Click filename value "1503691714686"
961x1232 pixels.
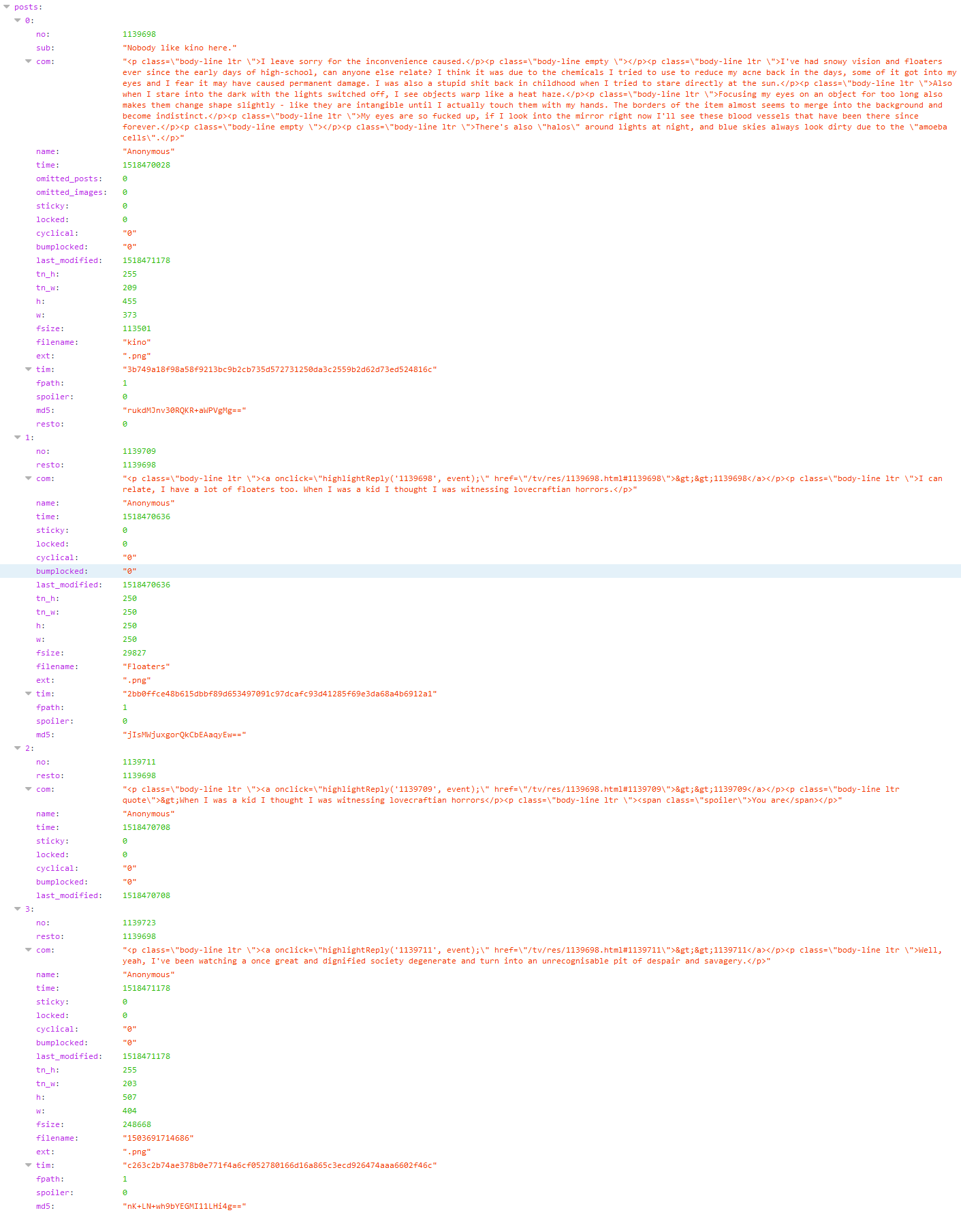(x=158, y=1138)
